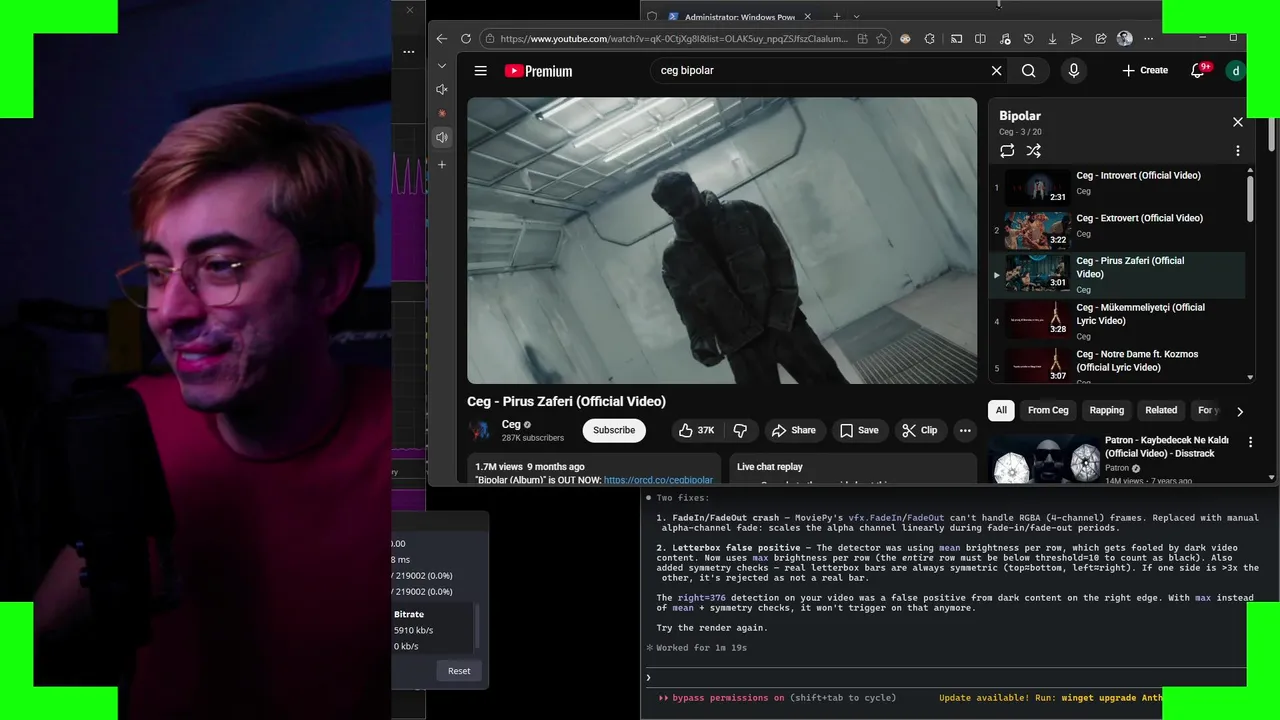The height and width of the screenshot is (720, 1280).
Task: Select the 'From Ceg' filter chip
Action: click(x=1048, y=410)
